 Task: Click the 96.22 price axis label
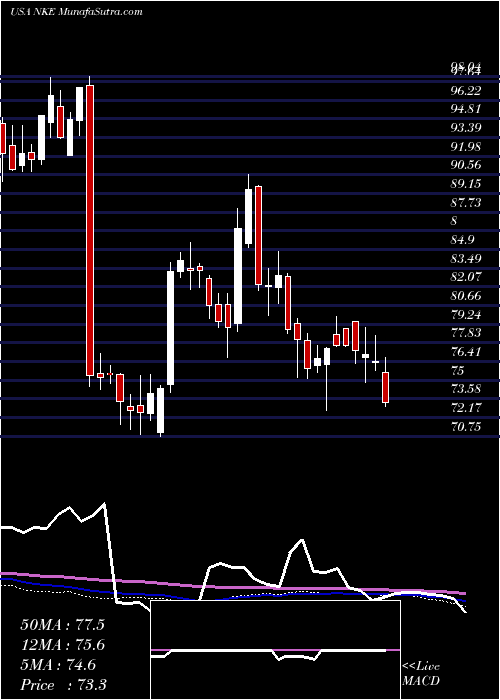pos(466,91)
